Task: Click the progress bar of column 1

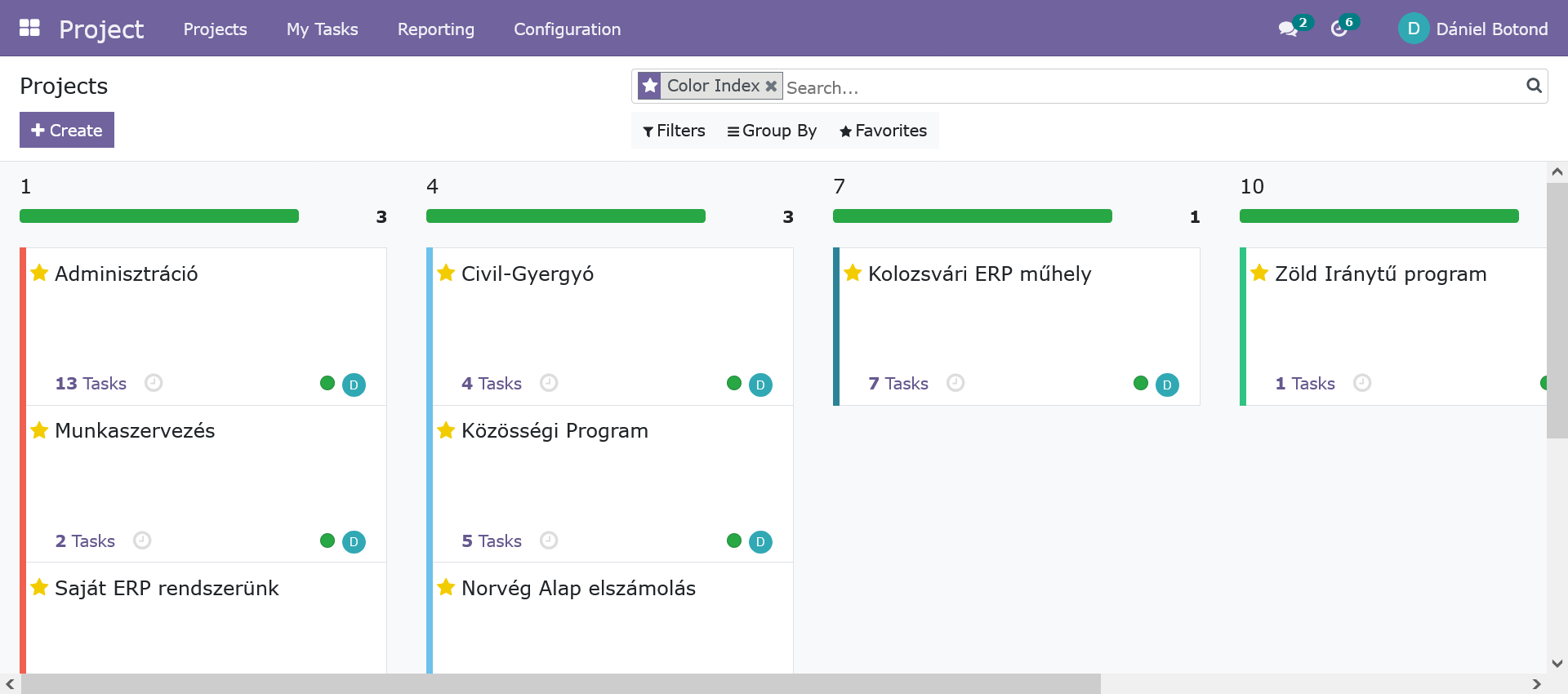Action: click(159, 216)
